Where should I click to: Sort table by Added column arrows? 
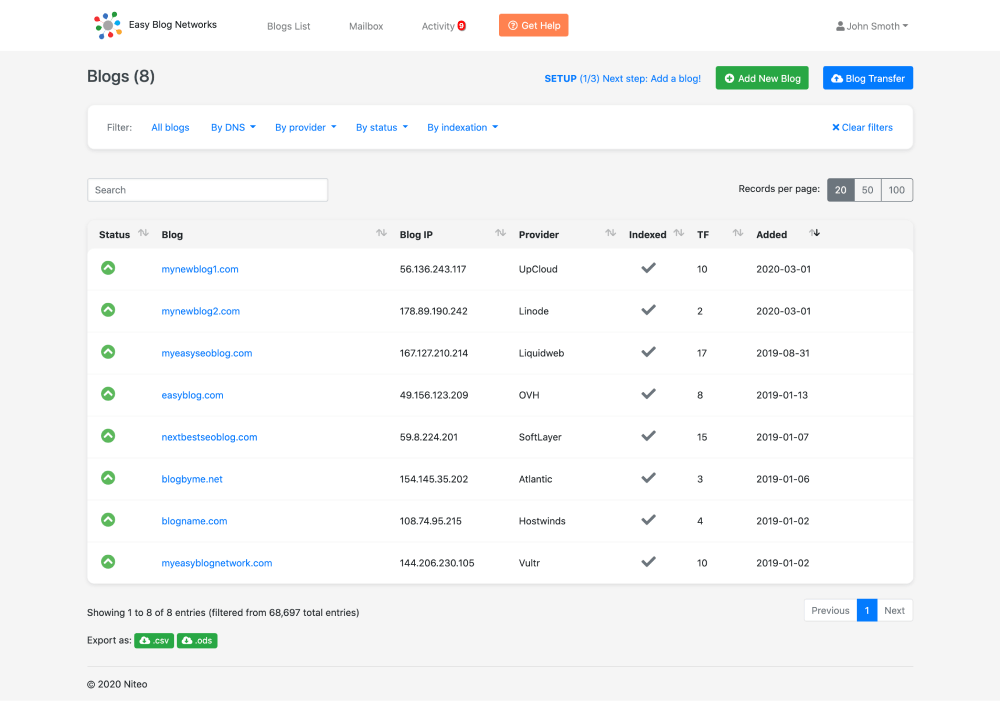tap(814, 233)
